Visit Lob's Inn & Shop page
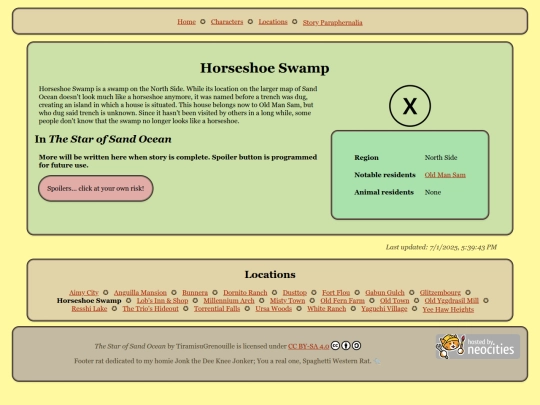The image size is (540, 405). pos(163,301)
